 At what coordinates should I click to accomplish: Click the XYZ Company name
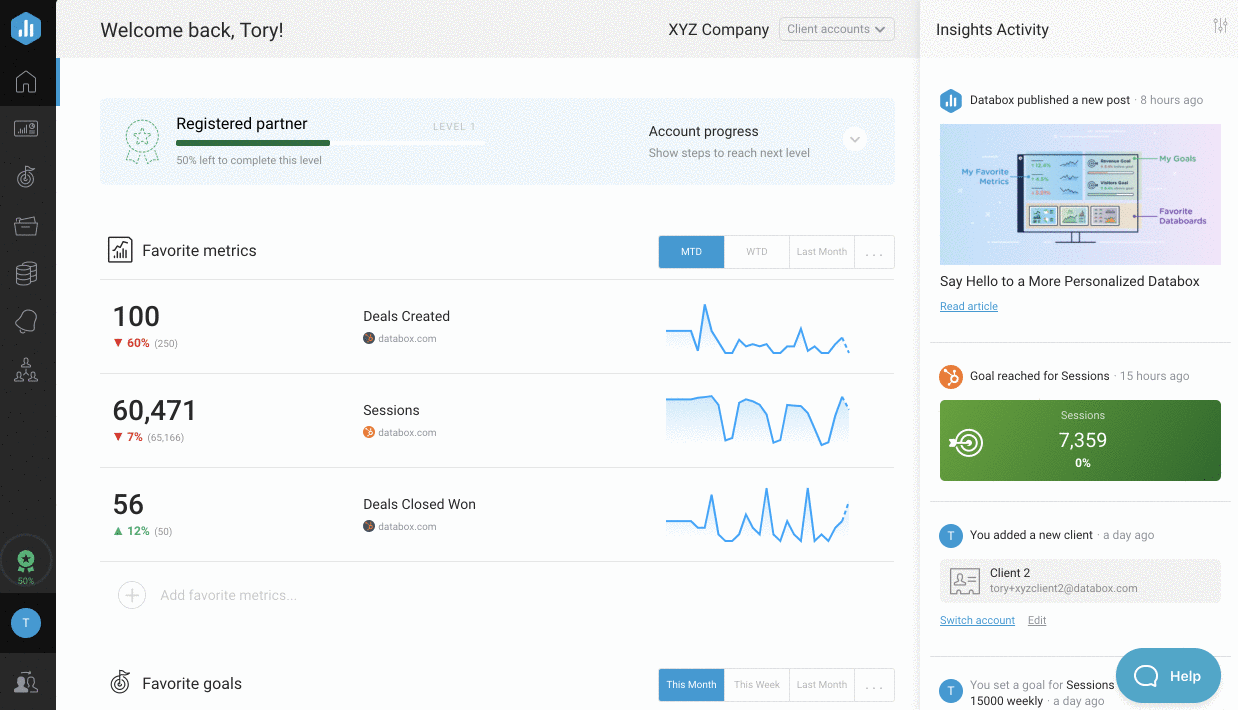click(x=718, y=29)
